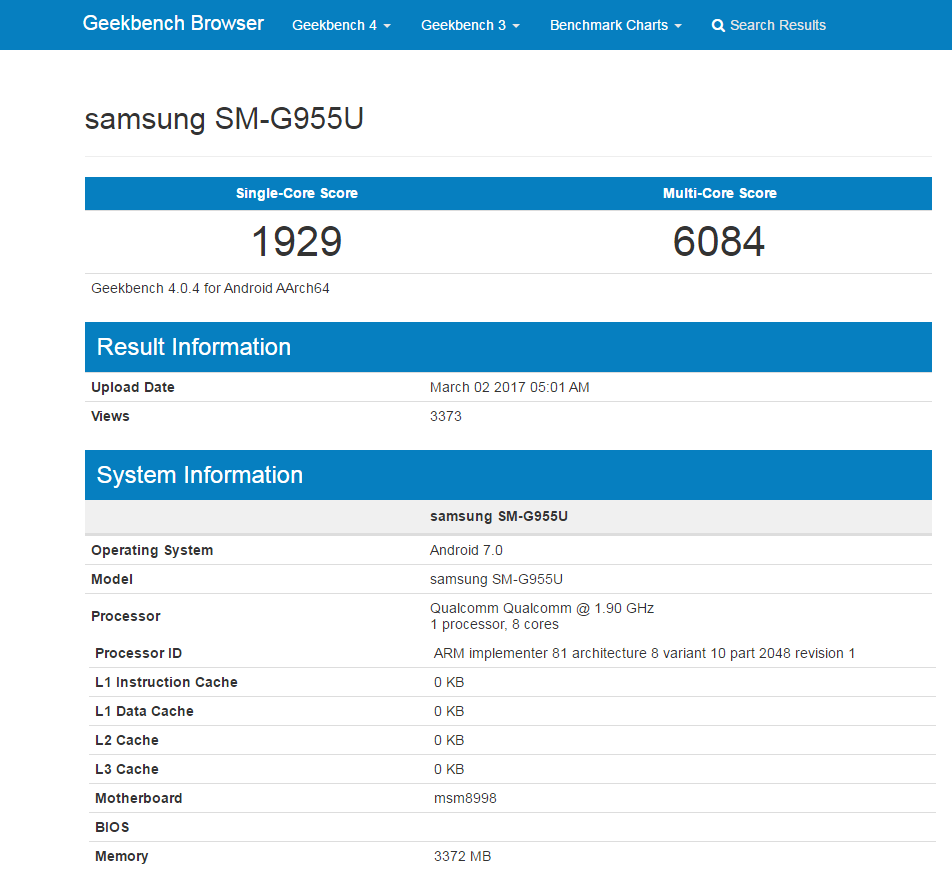This screenshot has width=952, height=878.
Task: Open the Geekbench 4 dropdown menu
Action: pos(341,26)
